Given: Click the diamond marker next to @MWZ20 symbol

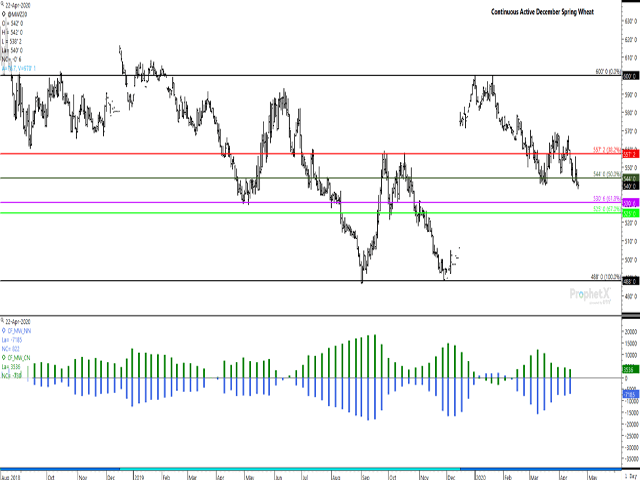Looking at the screenshot, I should [4, 15].
